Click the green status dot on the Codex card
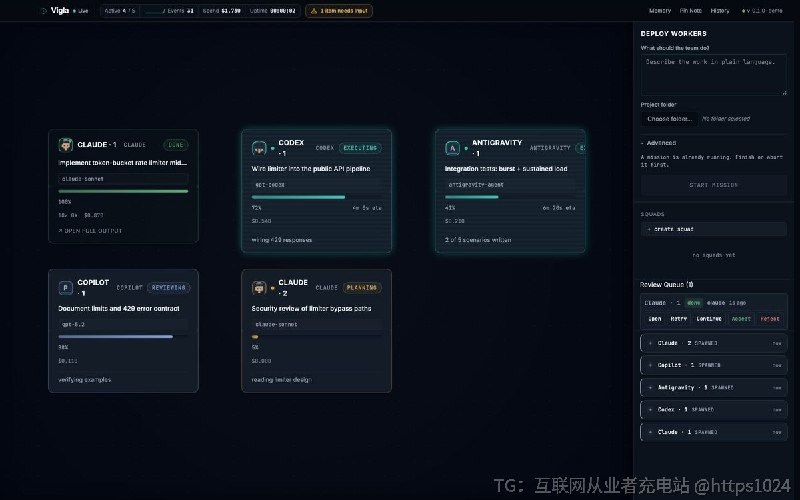 click(272, 148)
